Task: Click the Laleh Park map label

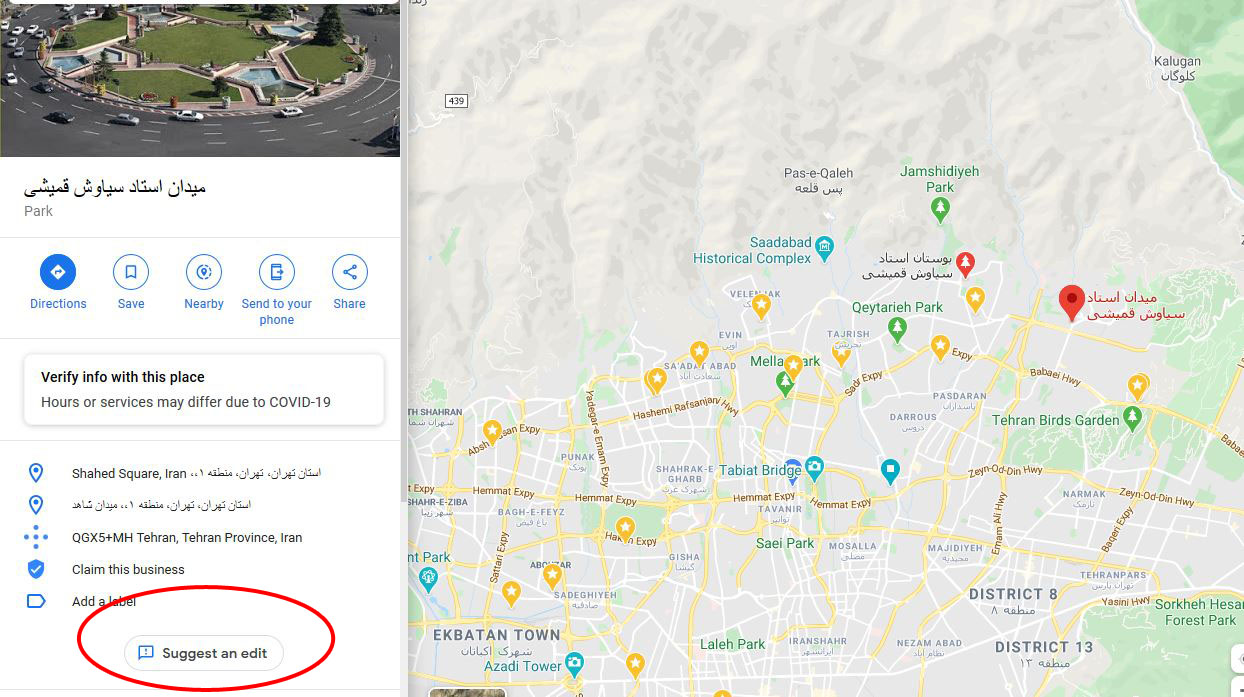Action: tap(733, 644)
